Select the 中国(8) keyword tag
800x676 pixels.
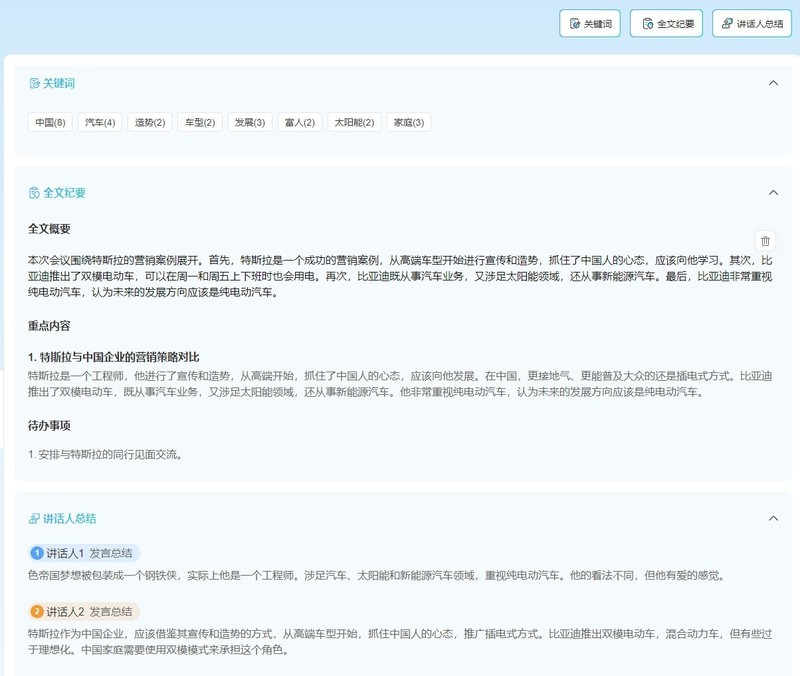tap(50, 122)
